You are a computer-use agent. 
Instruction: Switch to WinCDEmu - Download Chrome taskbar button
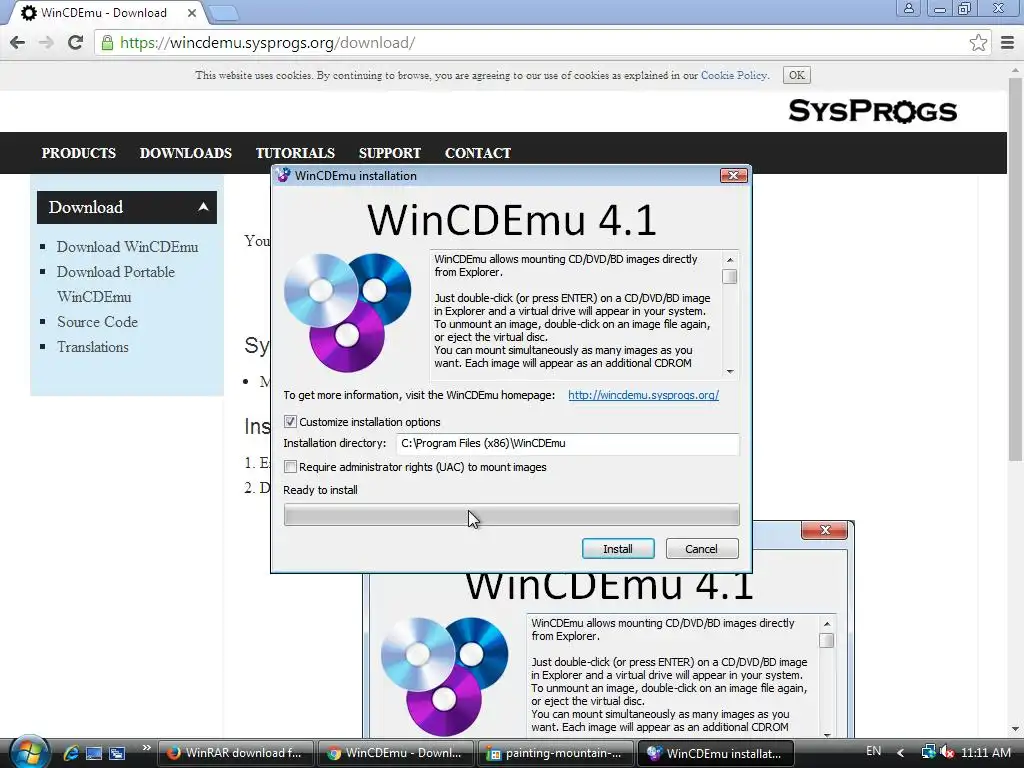[x=396, y=753]
